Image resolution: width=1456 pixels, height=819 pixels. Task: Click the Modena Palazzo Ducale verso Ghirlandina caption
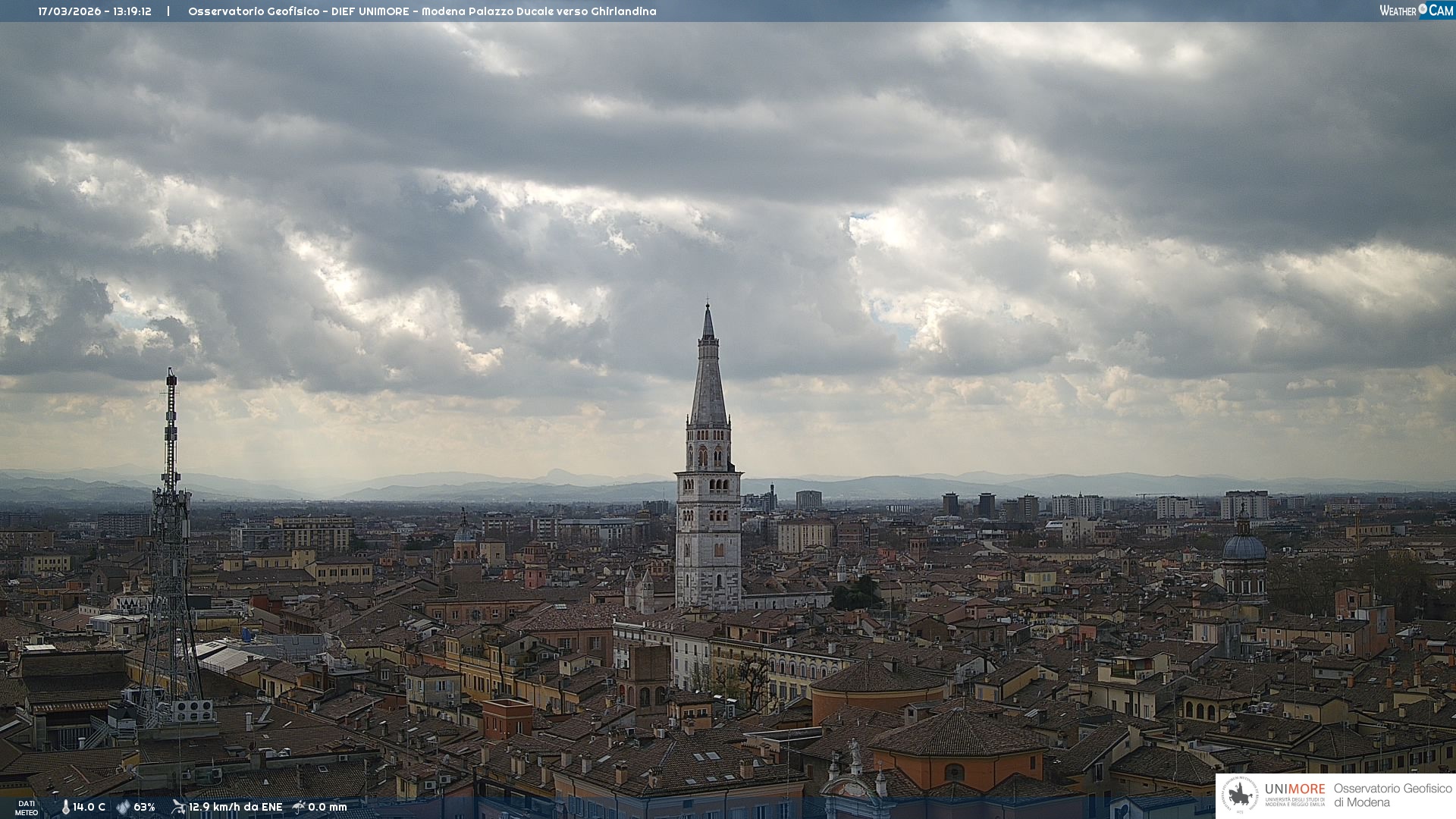click(x=538, y=11)
